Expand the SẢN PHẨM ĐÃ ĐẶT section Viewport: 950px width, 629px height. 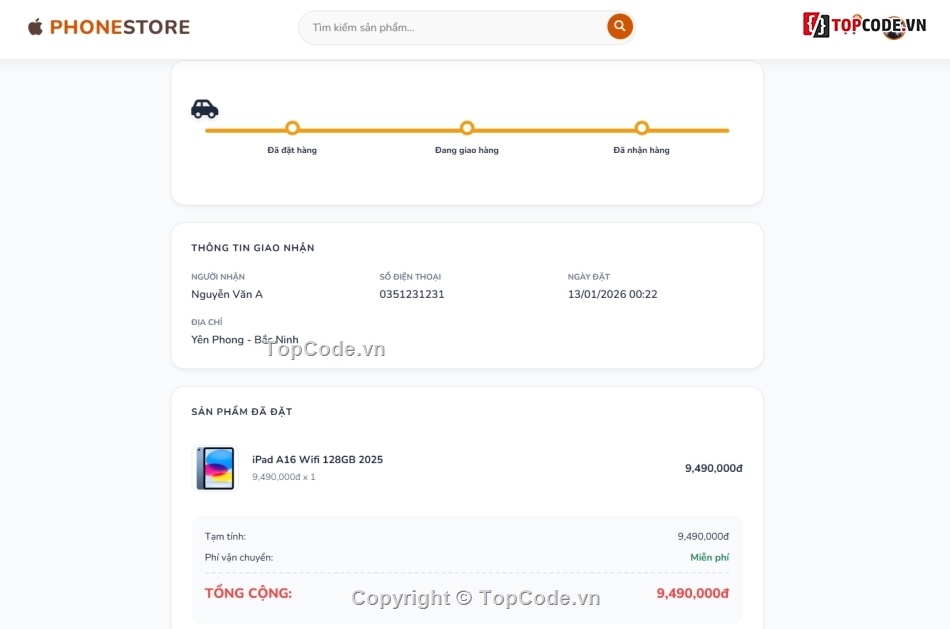tap(240, 411)
